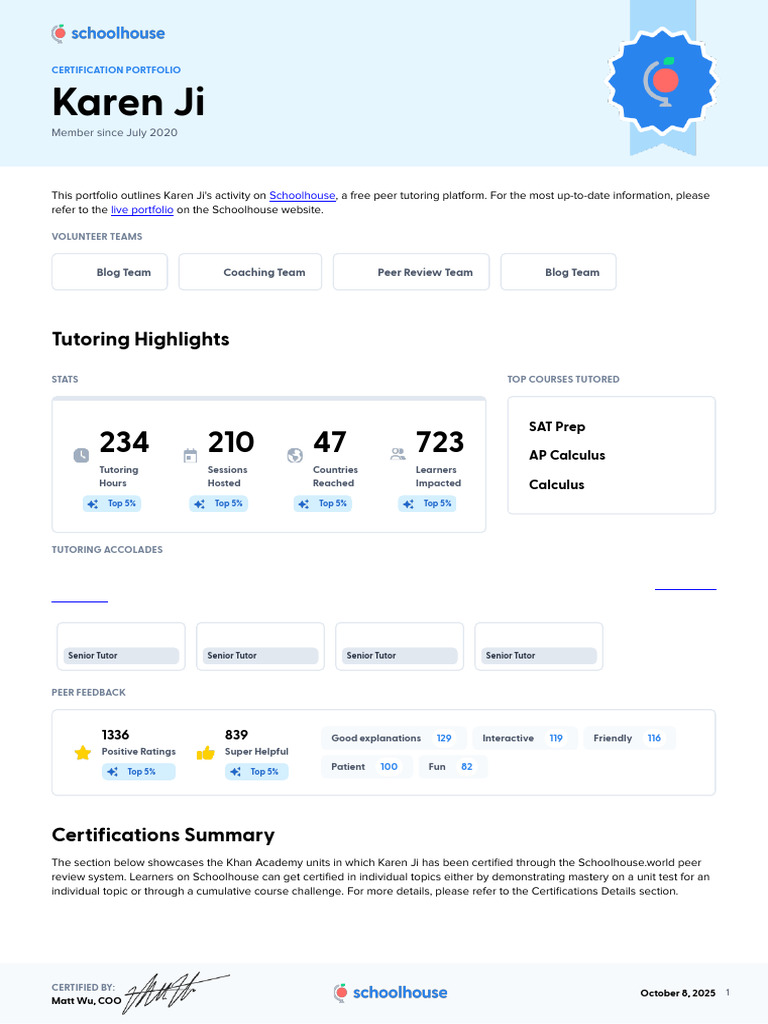
Task: Open the Schoolhouse hyperlink in the intro
Action: tap(302, 195)
